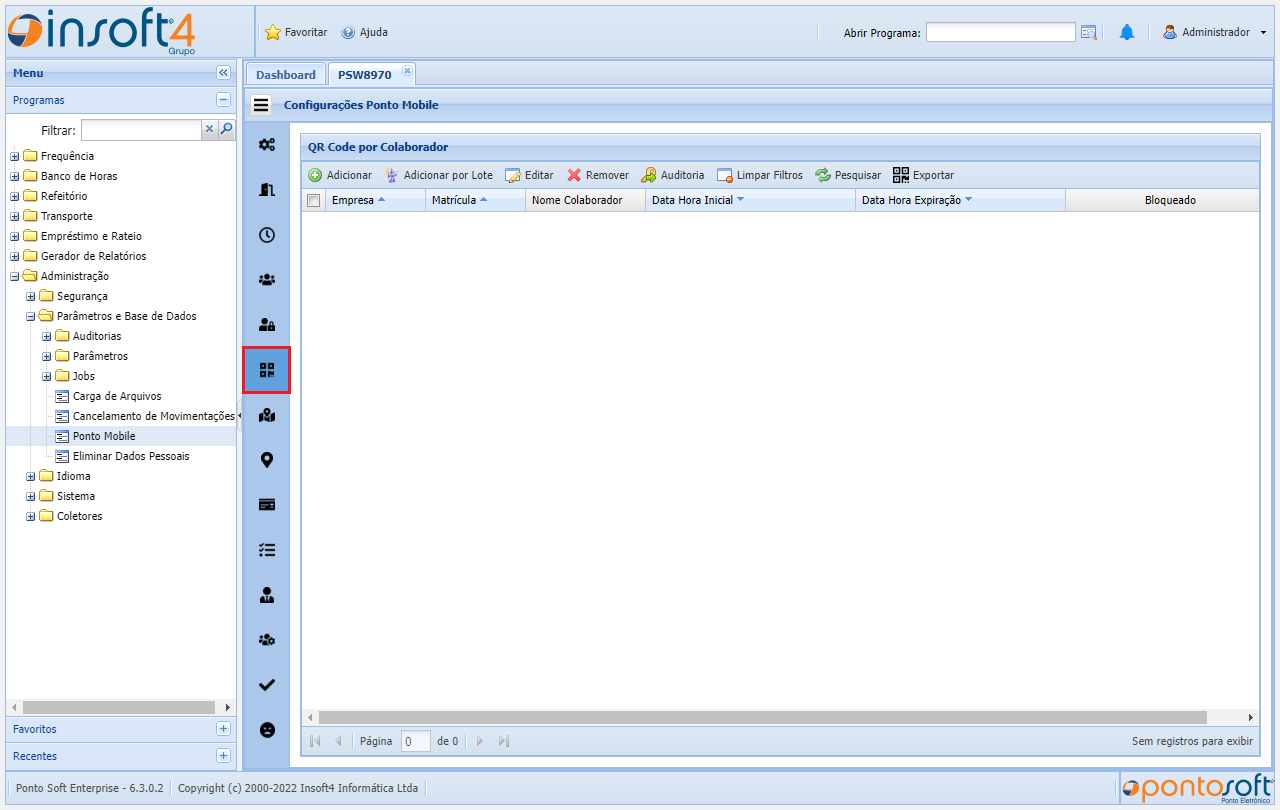Expand the Favoritos panel
Screen dimensions: 1280x810
point(223,729)
